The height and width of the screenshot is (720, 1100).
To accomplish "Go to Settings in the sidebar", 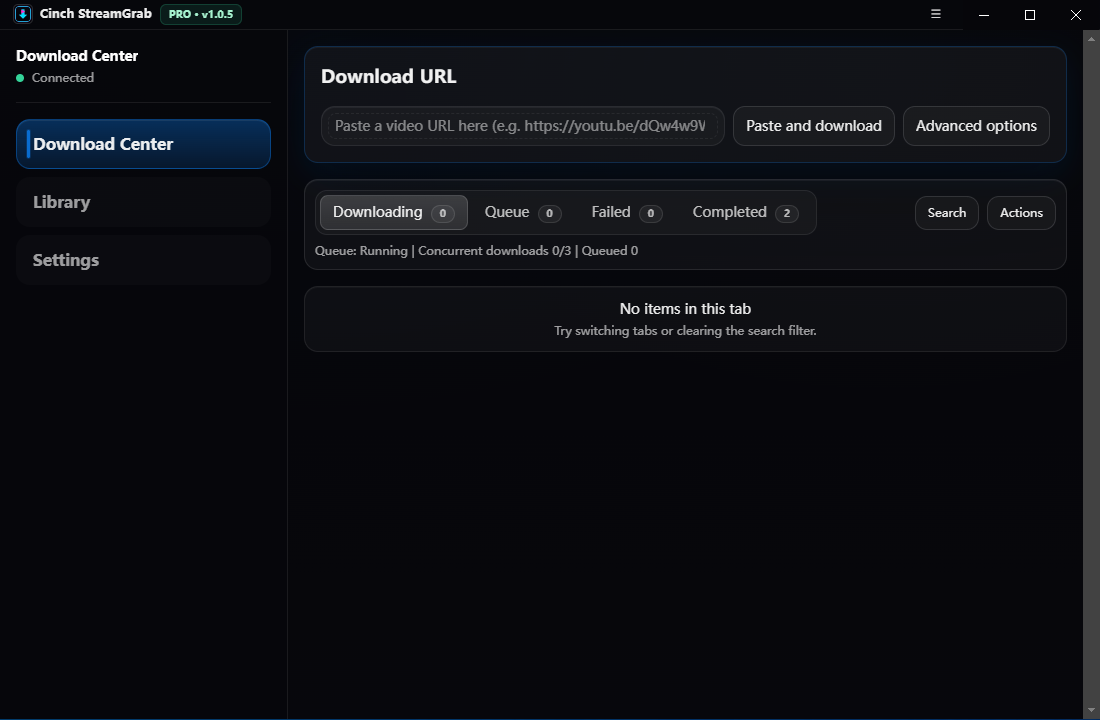I will [143, 260].
